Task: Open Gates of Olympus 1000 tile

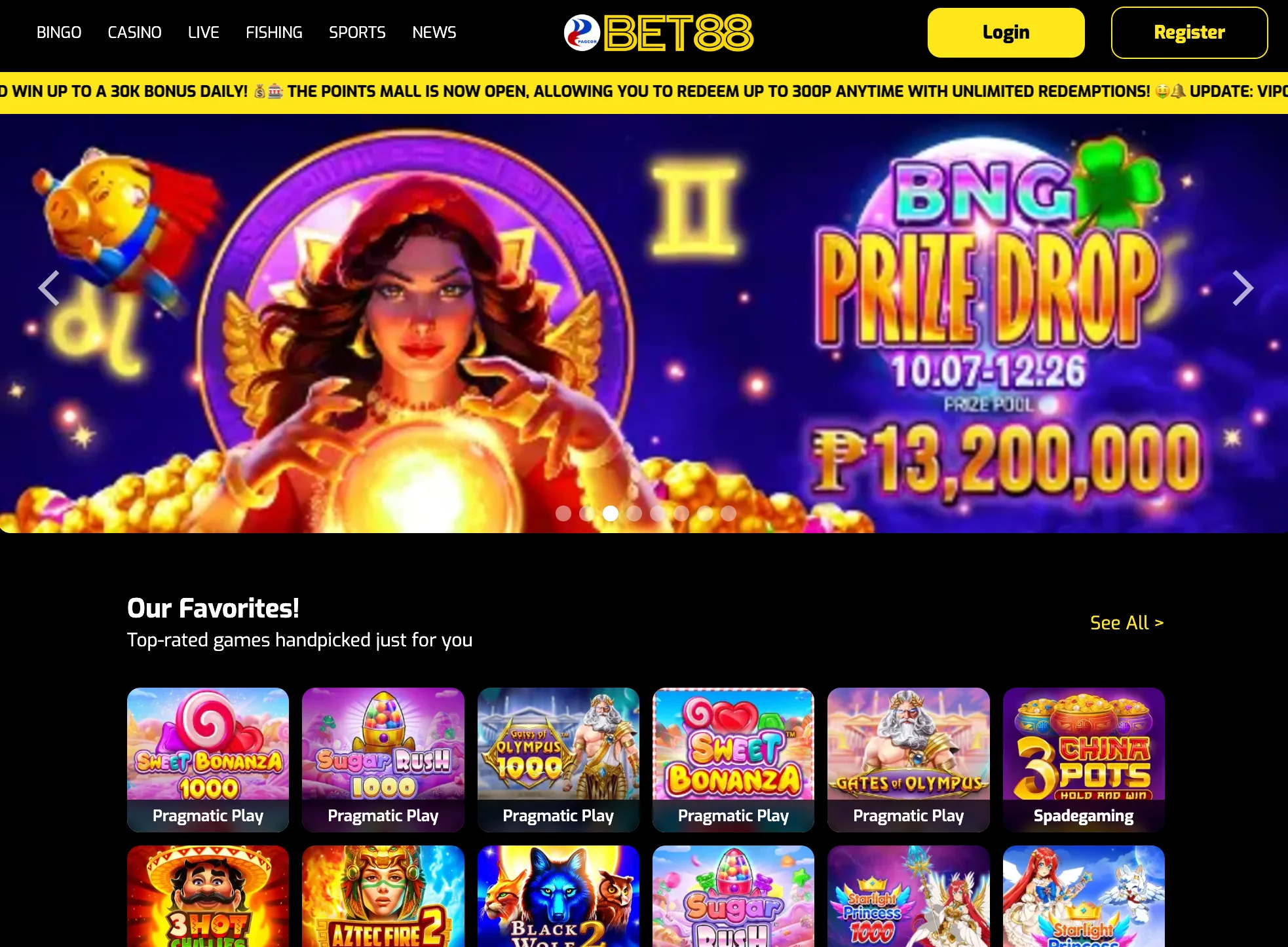Action: 558,760
